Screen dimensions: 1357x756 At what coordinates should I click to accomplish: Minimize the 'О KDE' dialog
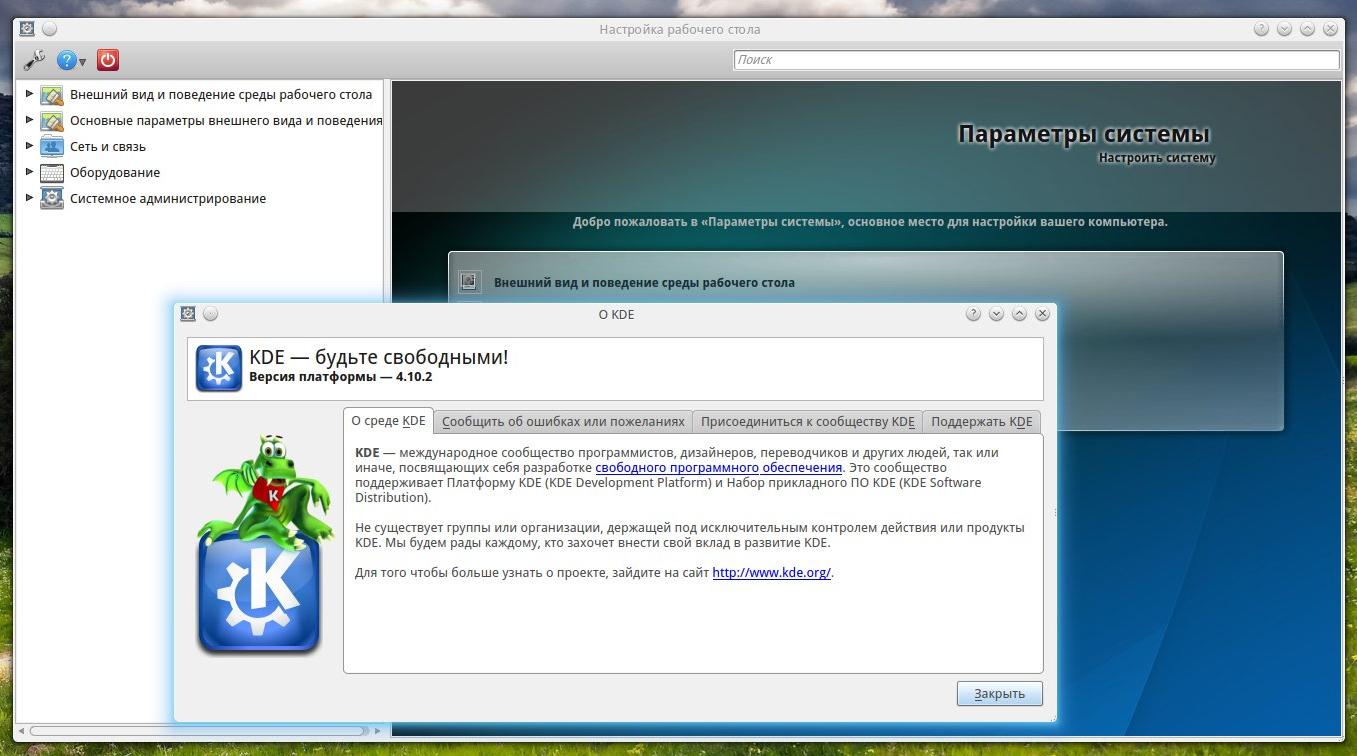tap(996, 314)
